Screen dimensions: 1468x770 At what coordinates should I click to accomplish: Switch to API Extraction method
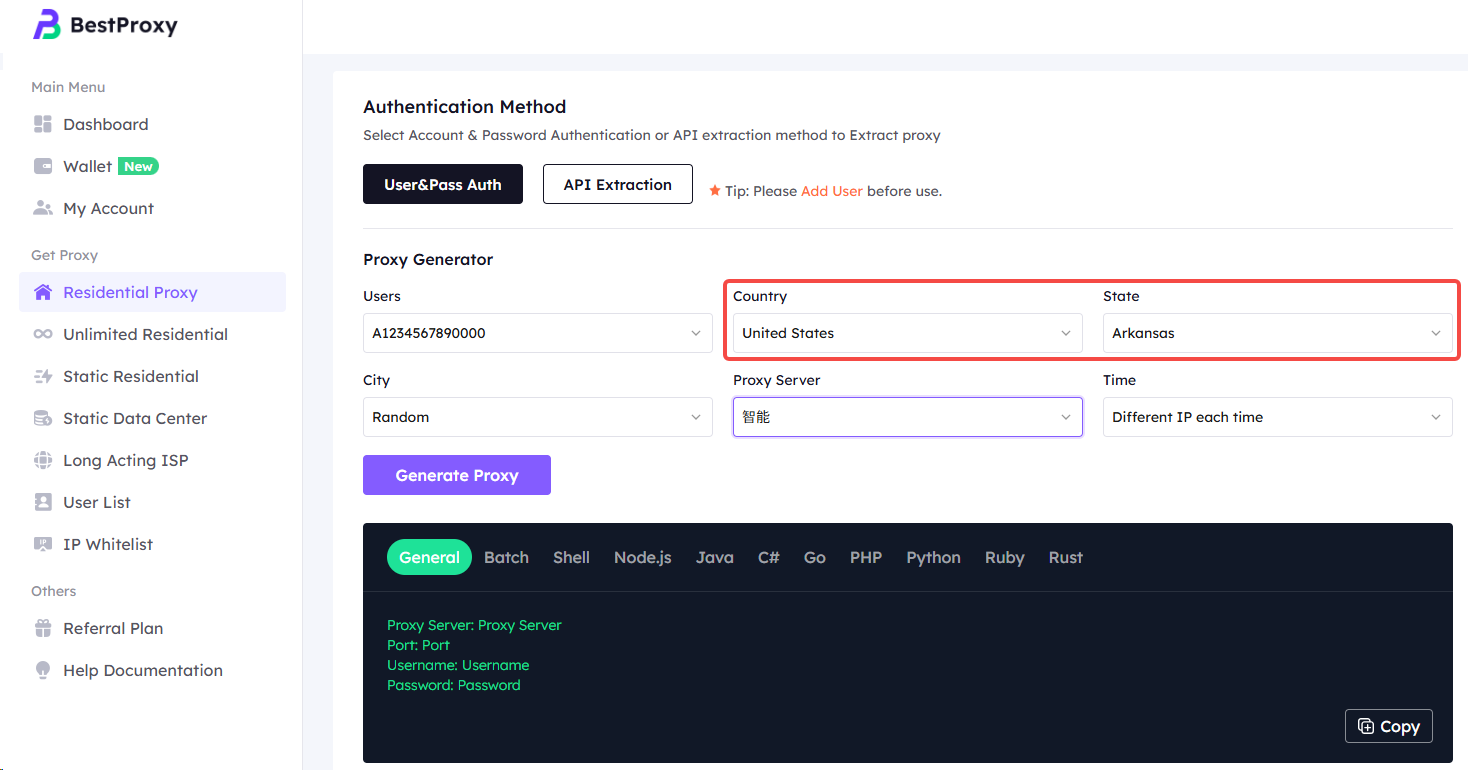pyautogui.click(x=617, y=184)
